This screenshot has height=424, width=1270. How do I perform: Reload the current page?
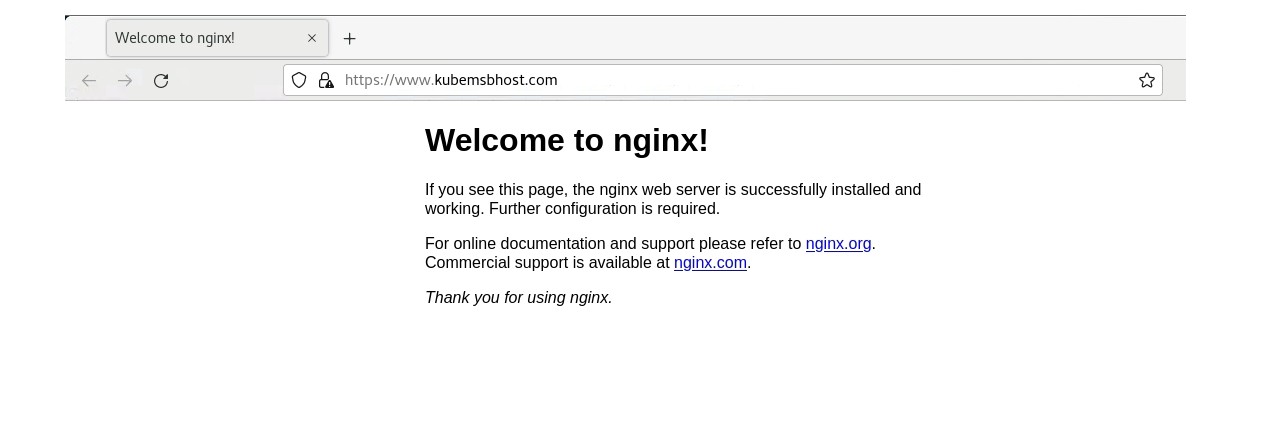click(x=161, y=80)
